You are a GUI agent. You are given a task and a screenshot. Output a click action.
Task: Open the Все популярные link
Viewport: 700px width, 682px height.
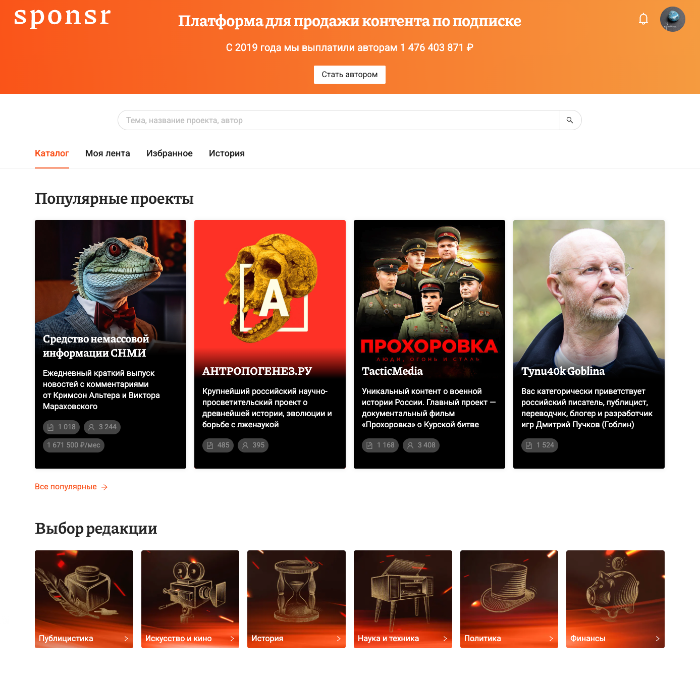pos(71,487)
